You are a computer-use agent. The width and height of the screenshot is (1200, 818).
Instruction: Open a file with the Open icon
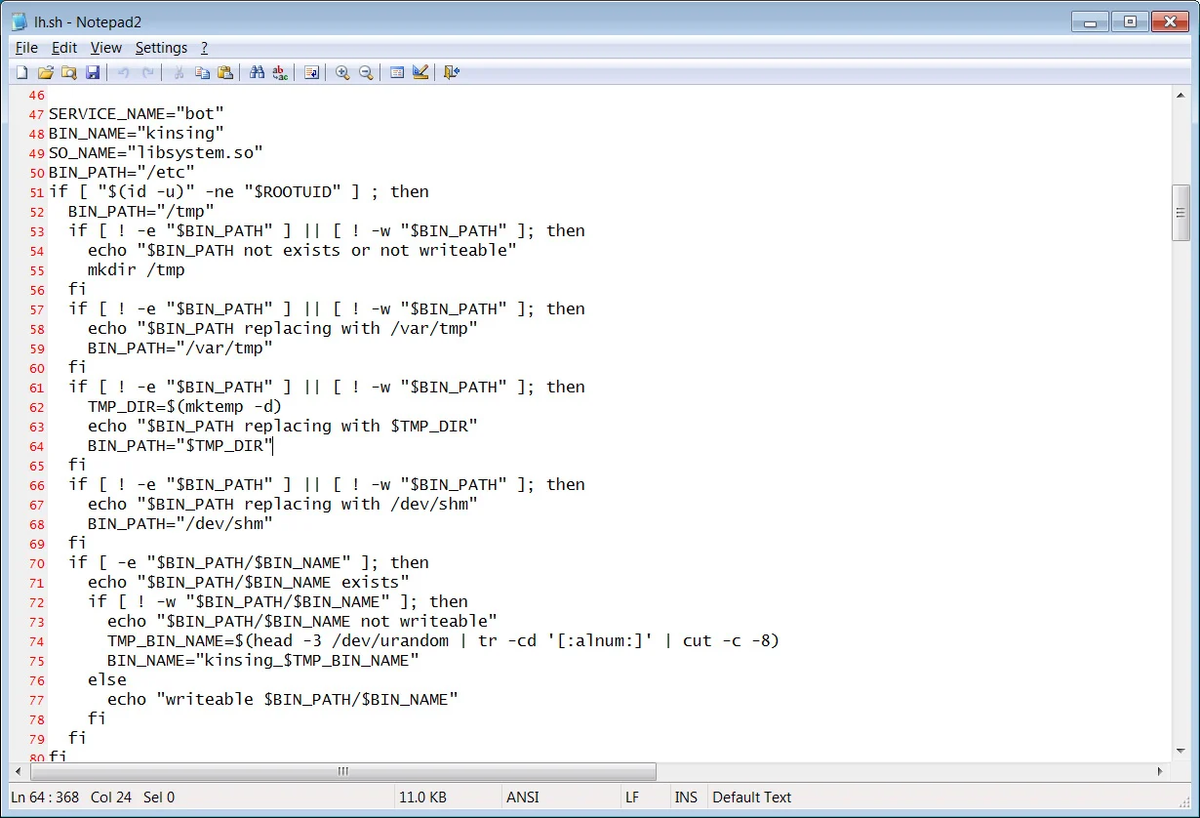click(45, 72)
